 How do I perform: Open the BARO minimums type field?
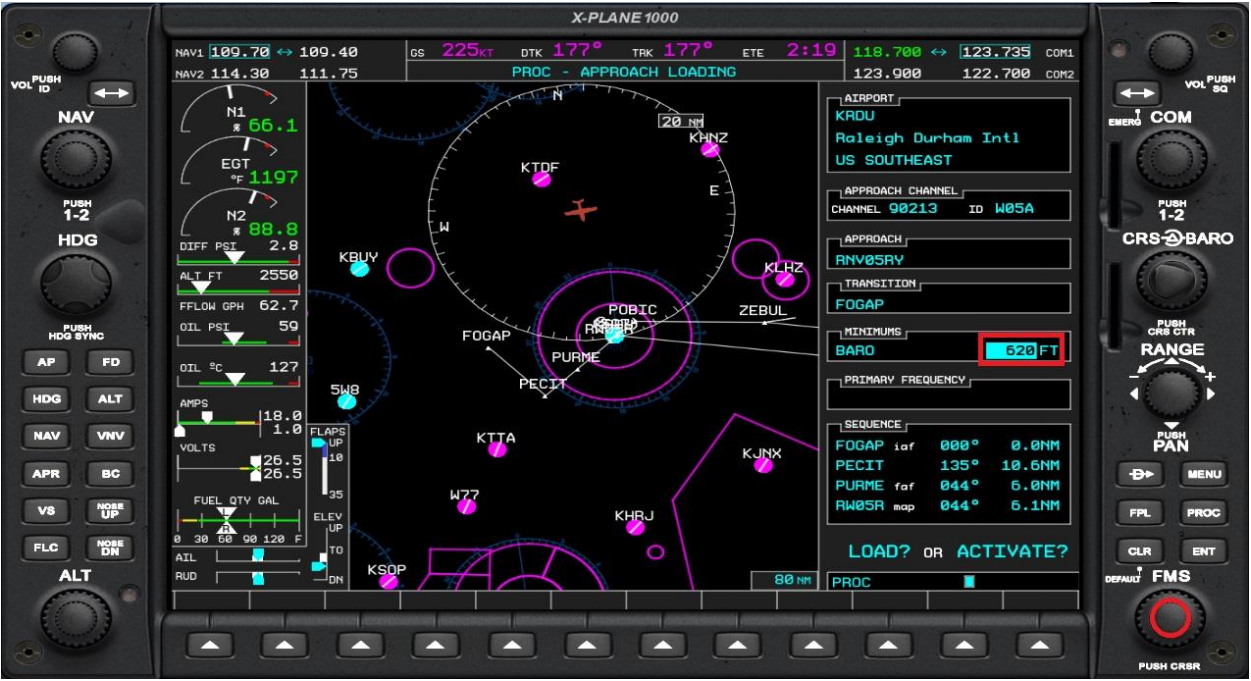855,351
